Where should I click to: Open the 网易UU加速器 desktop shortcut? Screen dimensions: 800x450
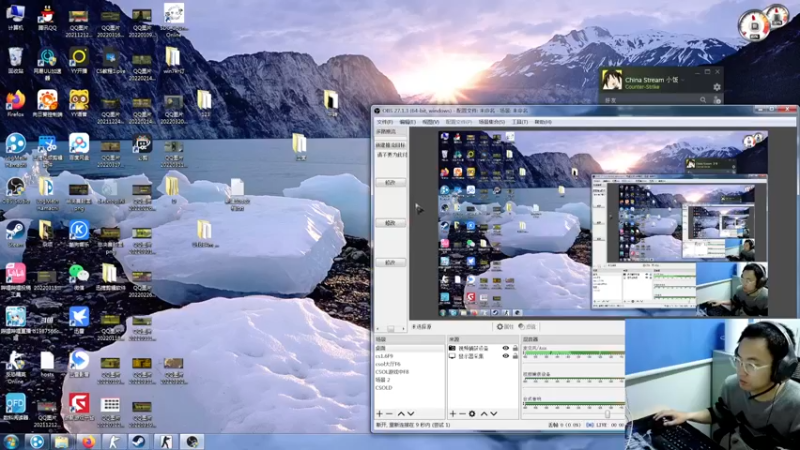(x=47, y=63)
